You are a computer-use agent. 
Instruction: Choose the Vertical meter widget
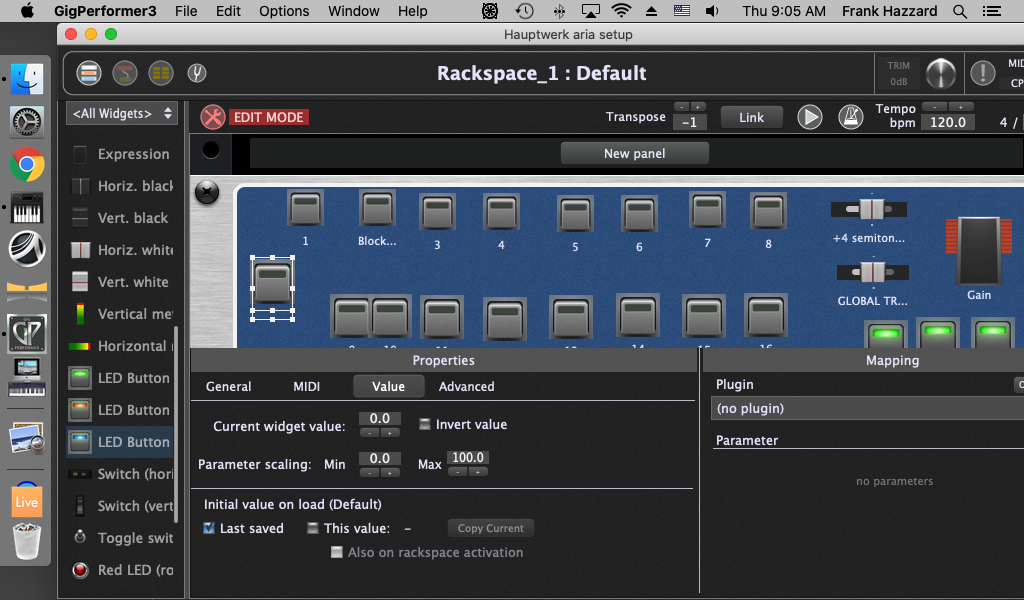tap(121, 314)
